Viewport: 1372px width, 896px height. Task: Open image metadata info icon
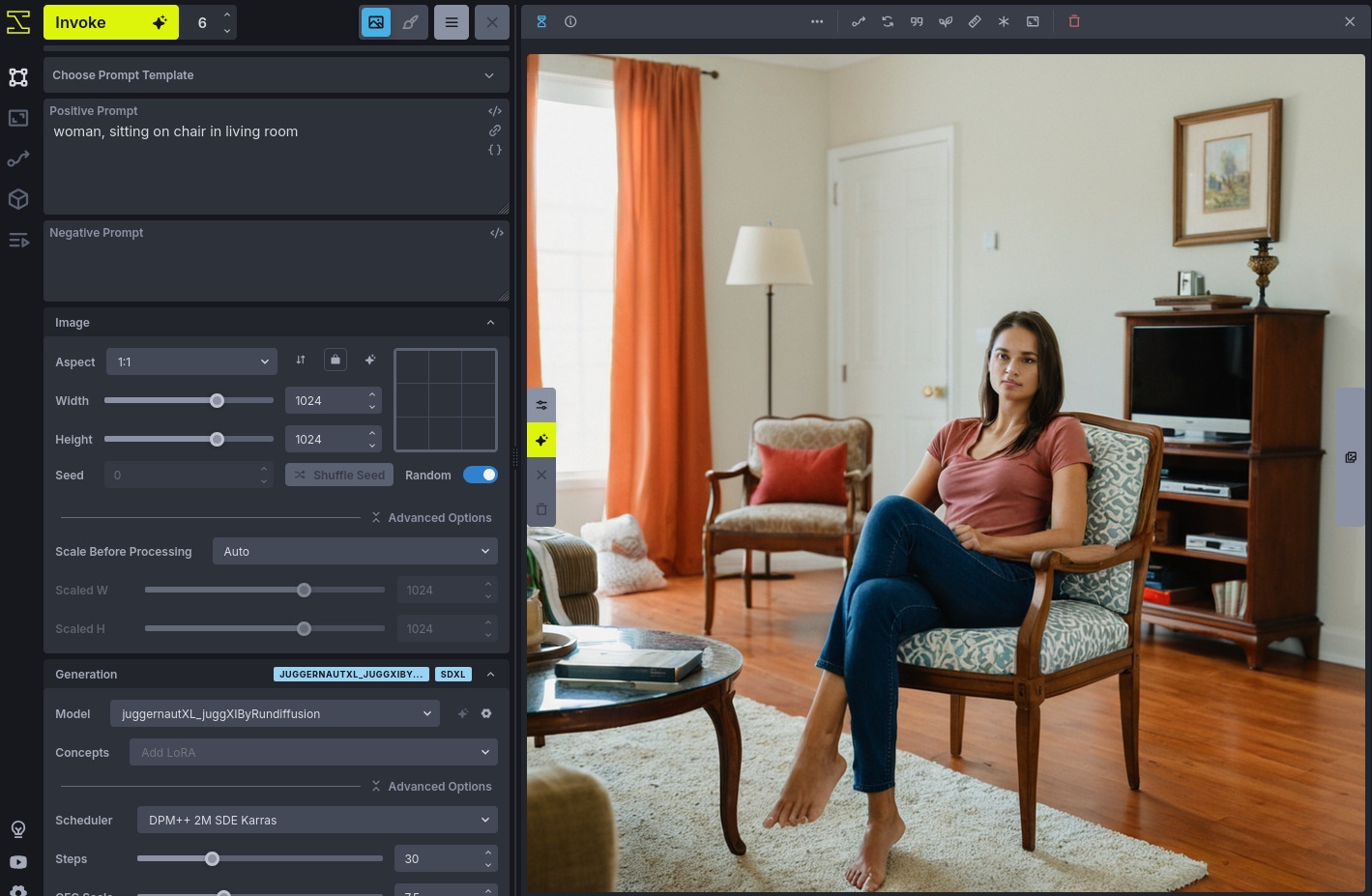570,21
